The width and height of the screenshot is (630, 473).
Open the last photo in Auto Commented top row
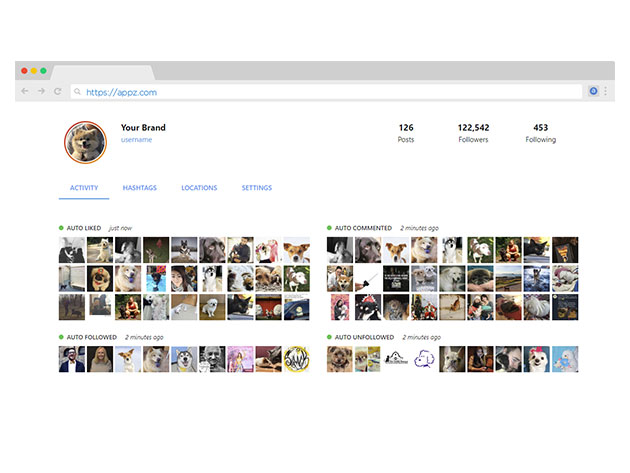tap(565, 250)
